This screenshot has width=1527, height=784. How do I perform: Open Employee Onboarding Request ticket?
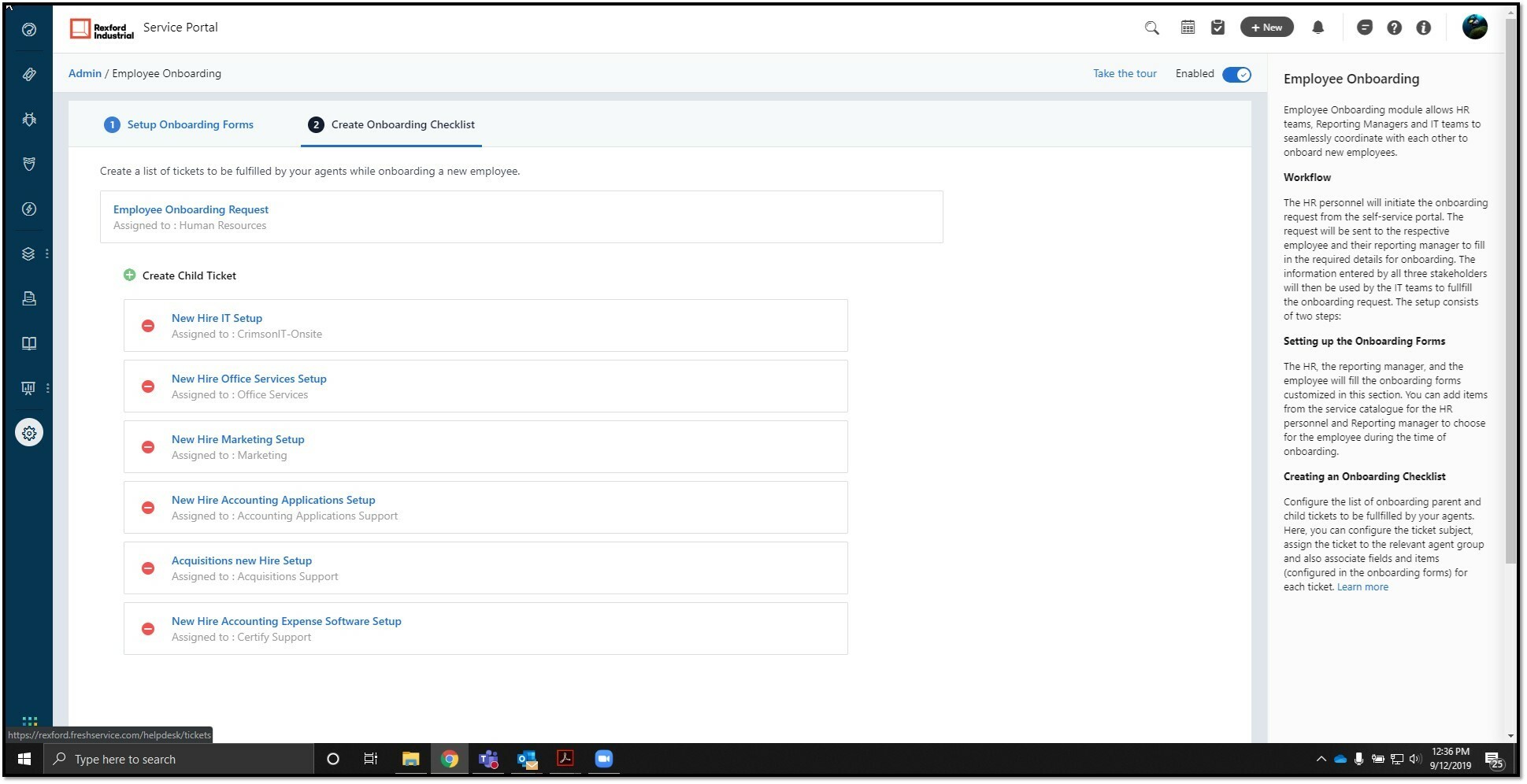click(191, 209)
